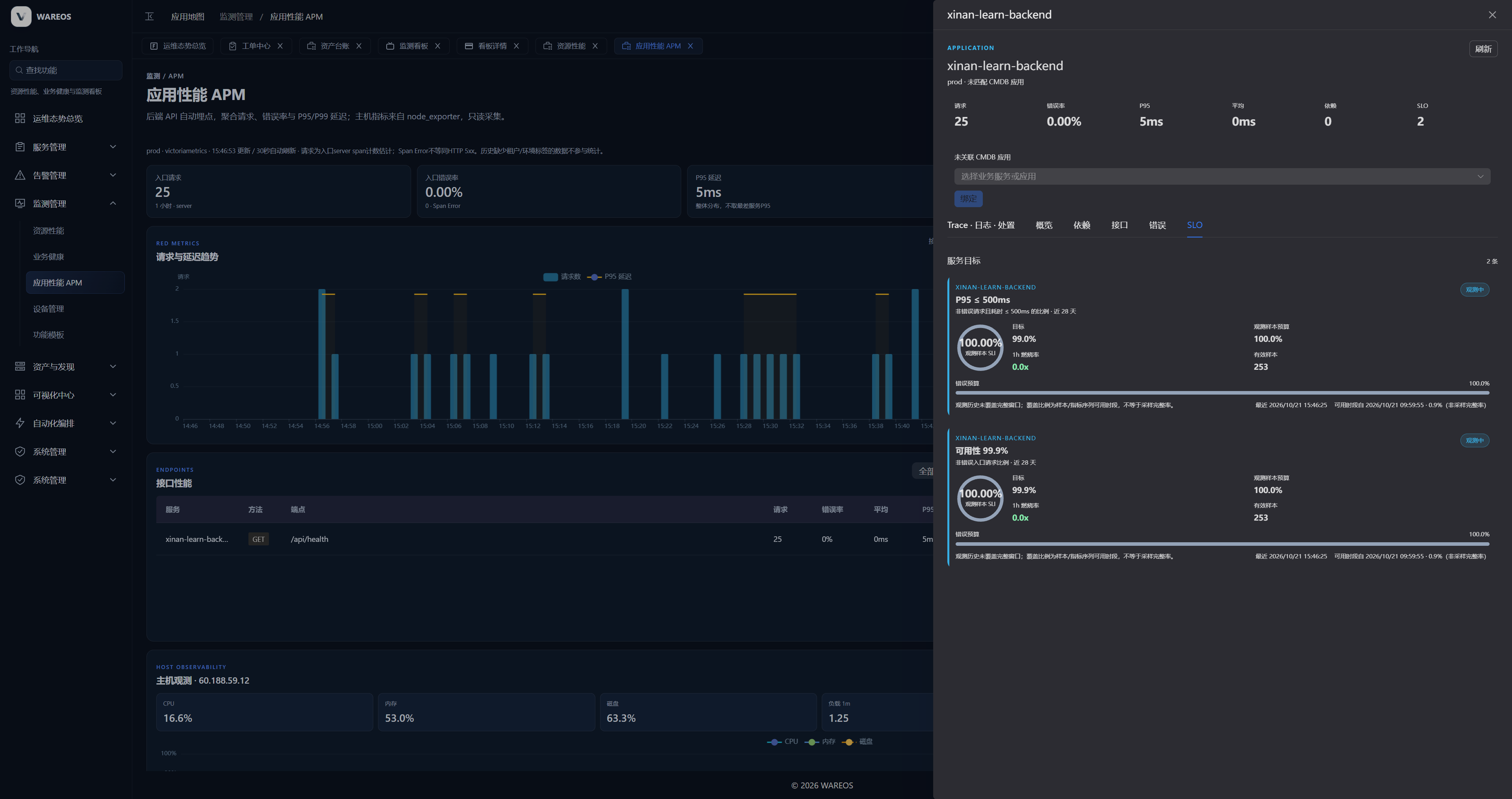
Task: Toggle the P95 延迟 legend marker
Action: point(594,276)
